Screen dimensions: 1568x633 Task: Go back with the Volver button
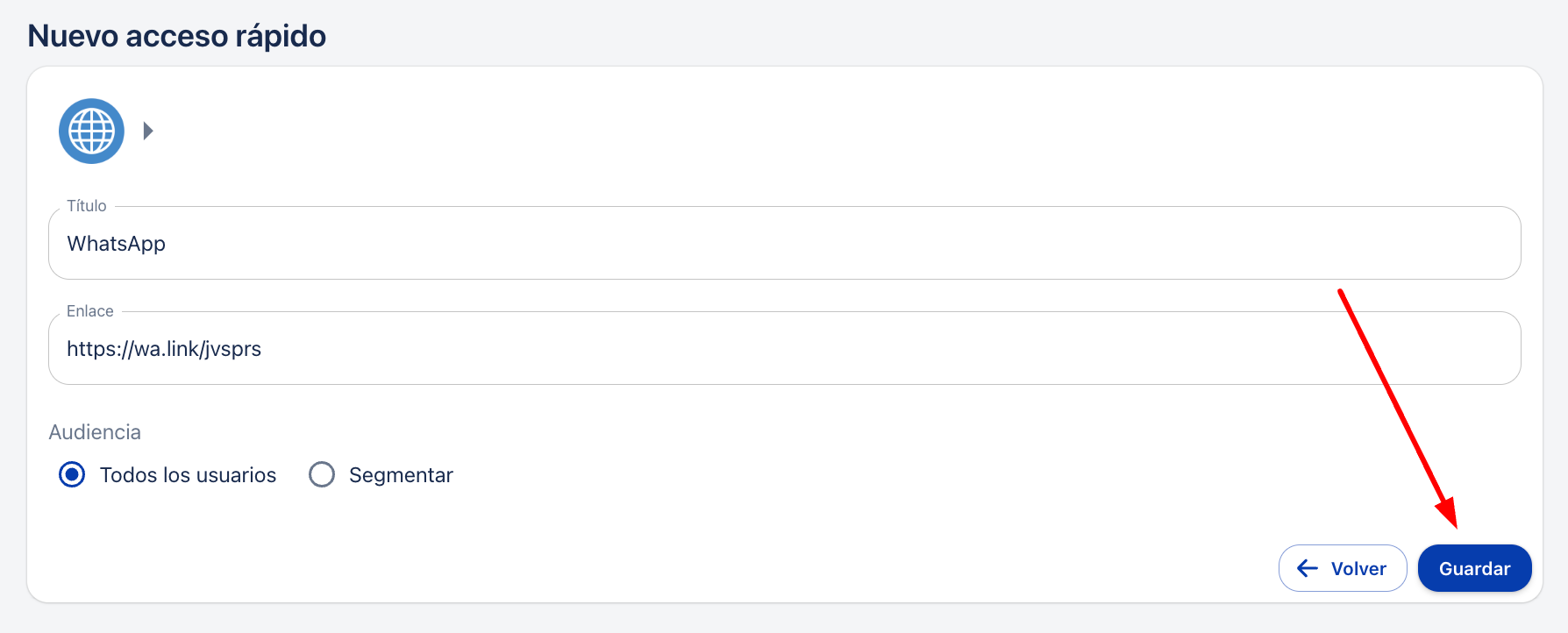click(1342, 568)
